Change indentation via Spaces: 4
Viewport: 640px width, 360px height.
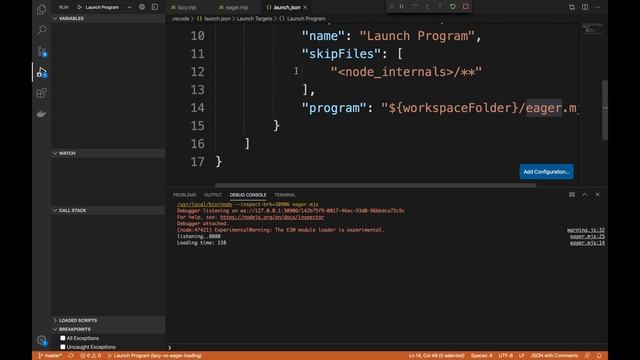tap(481, 356)
